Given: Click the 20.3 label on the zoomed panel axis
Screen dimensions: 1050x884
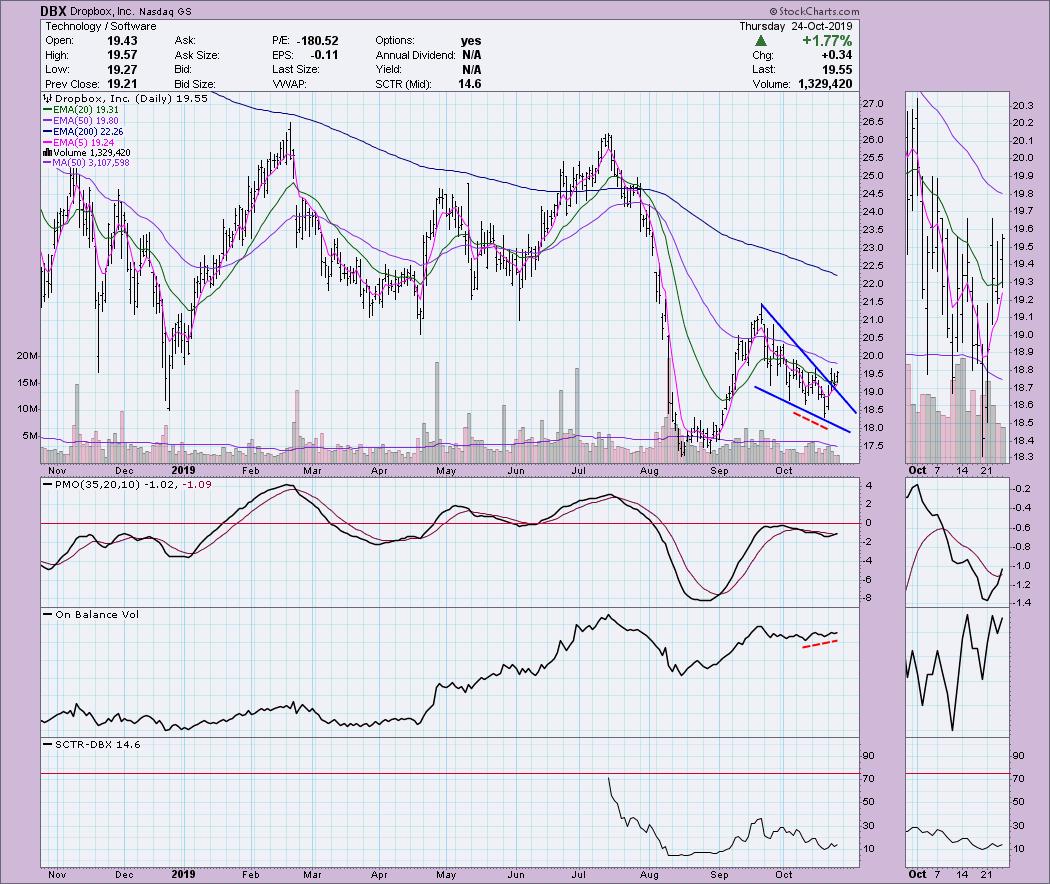Looking at the screenshot, I should pos(1023,106).
